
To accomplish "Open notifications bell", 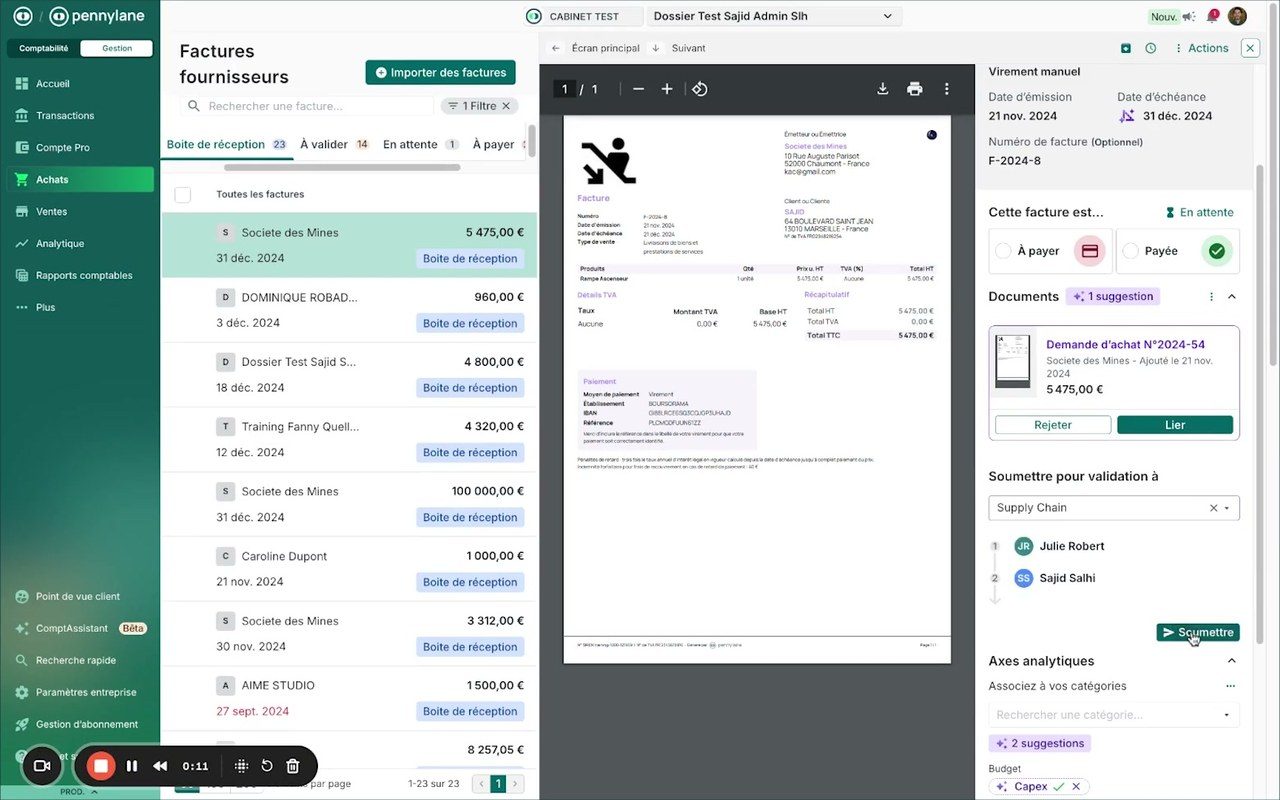I will 1212,16.
